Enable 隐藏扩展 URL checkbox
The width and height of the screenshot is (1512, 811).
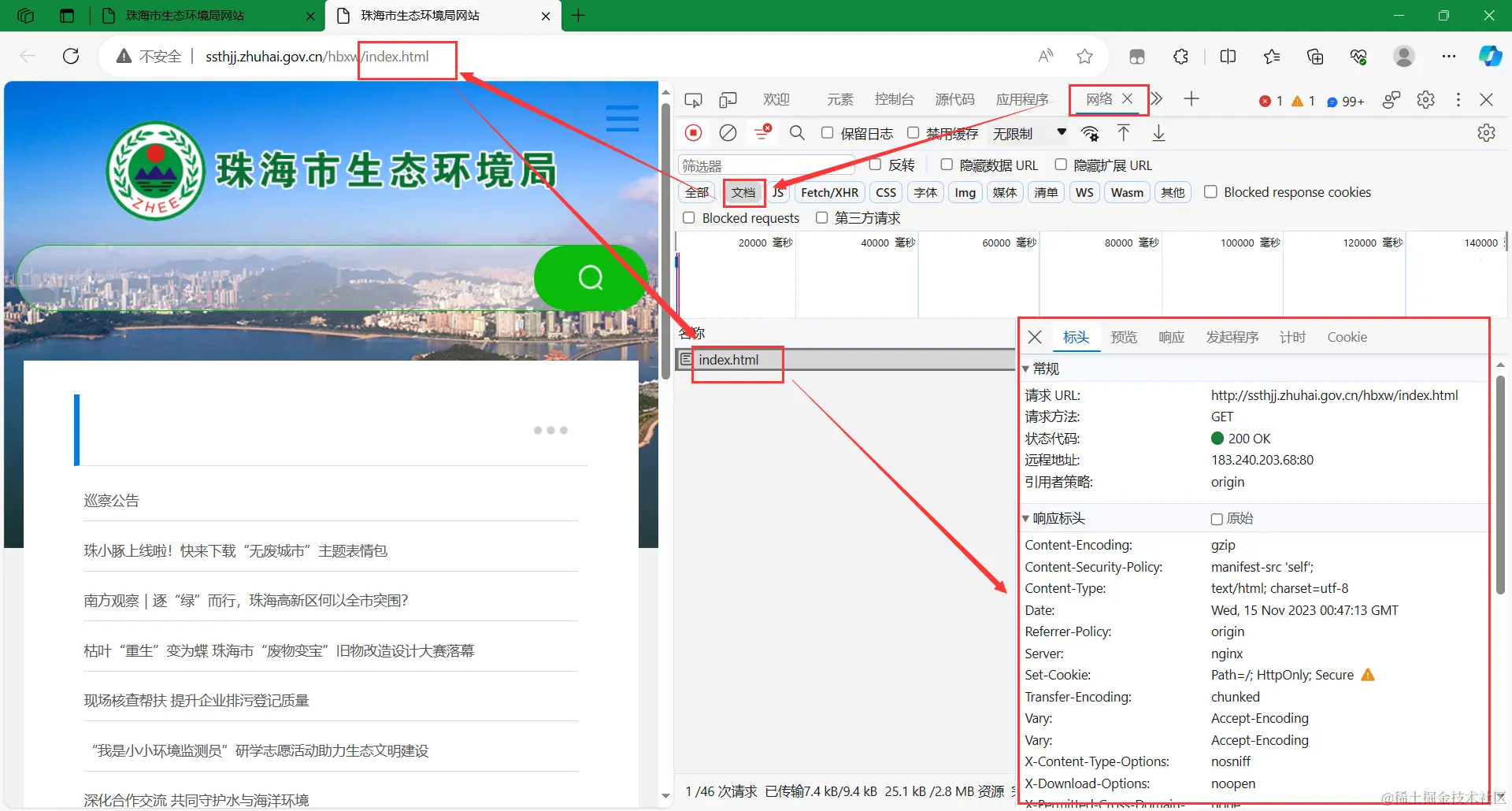tap(1061, 165)
